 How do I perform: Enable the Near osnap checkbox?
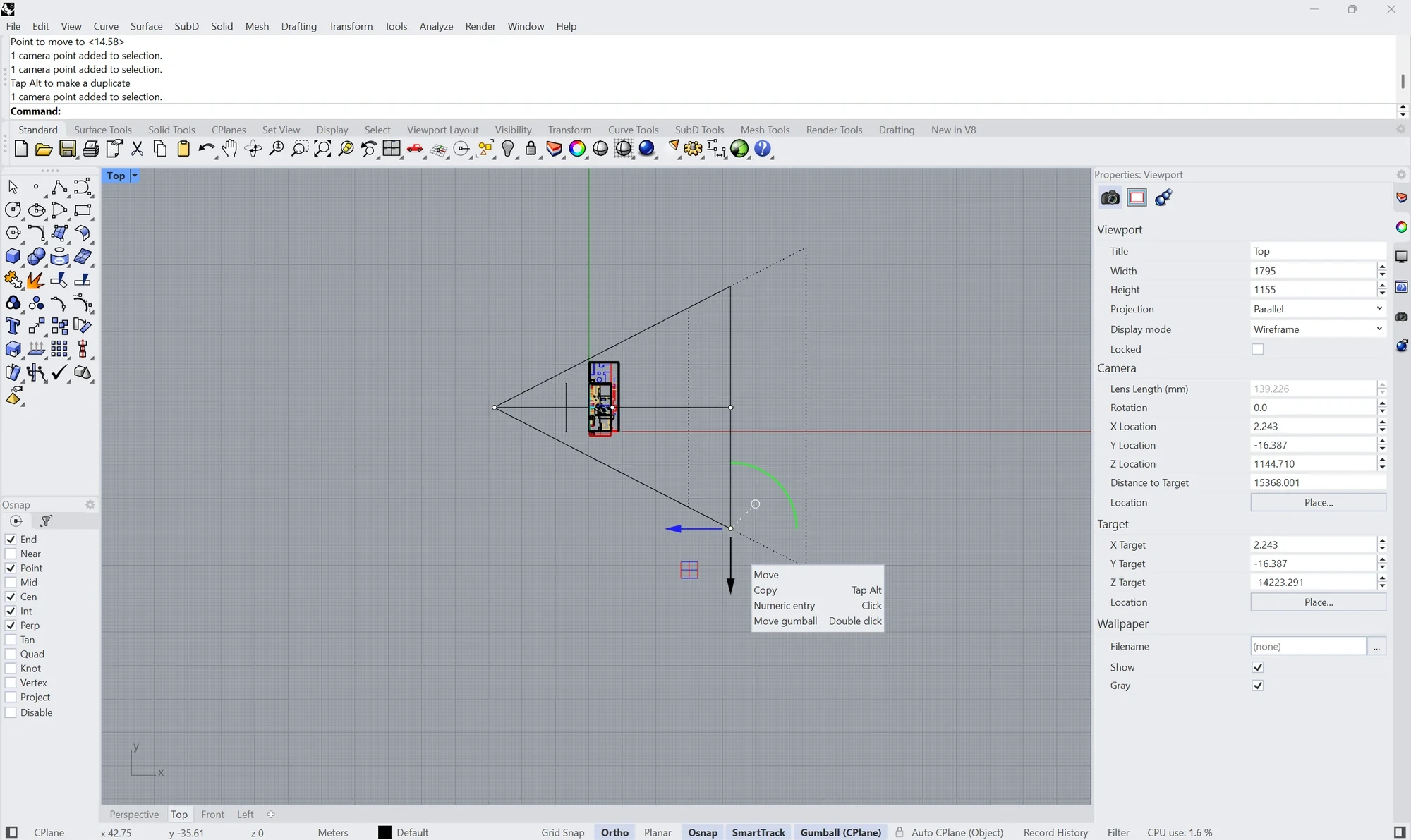pos(11,554)
